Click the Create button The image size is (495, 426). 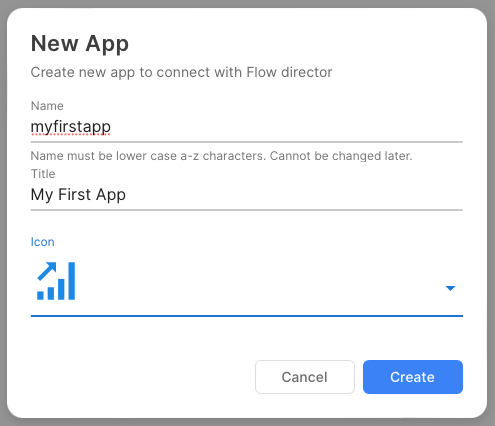pyautogui.click(x=413, y=377)
